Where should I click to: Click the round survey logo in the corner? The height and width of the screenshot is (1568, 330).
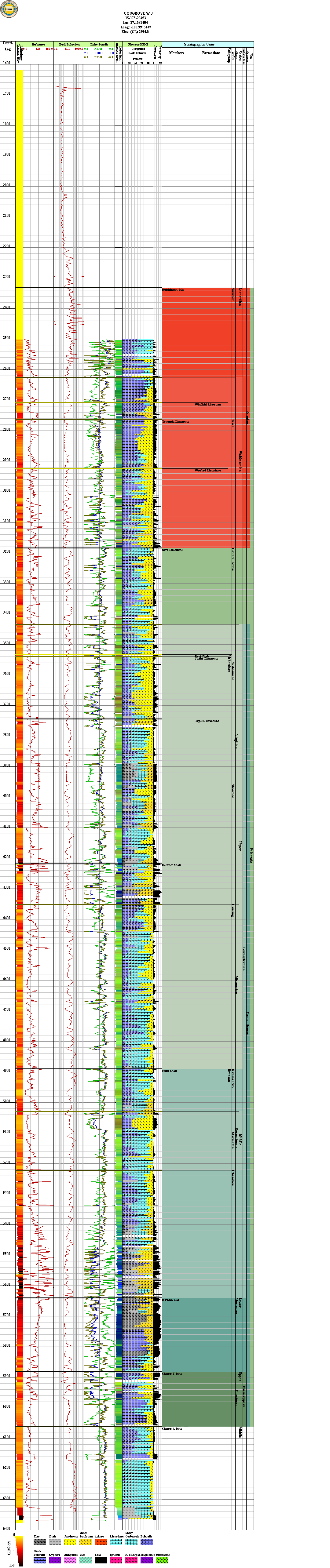[x=9, y=9]
